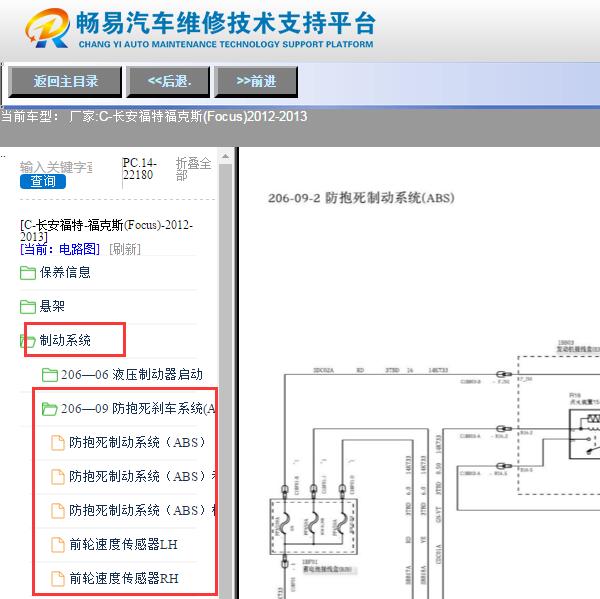
Task: Click the document icon of 前轮速度传感器RH
Action: coord(58,579)
